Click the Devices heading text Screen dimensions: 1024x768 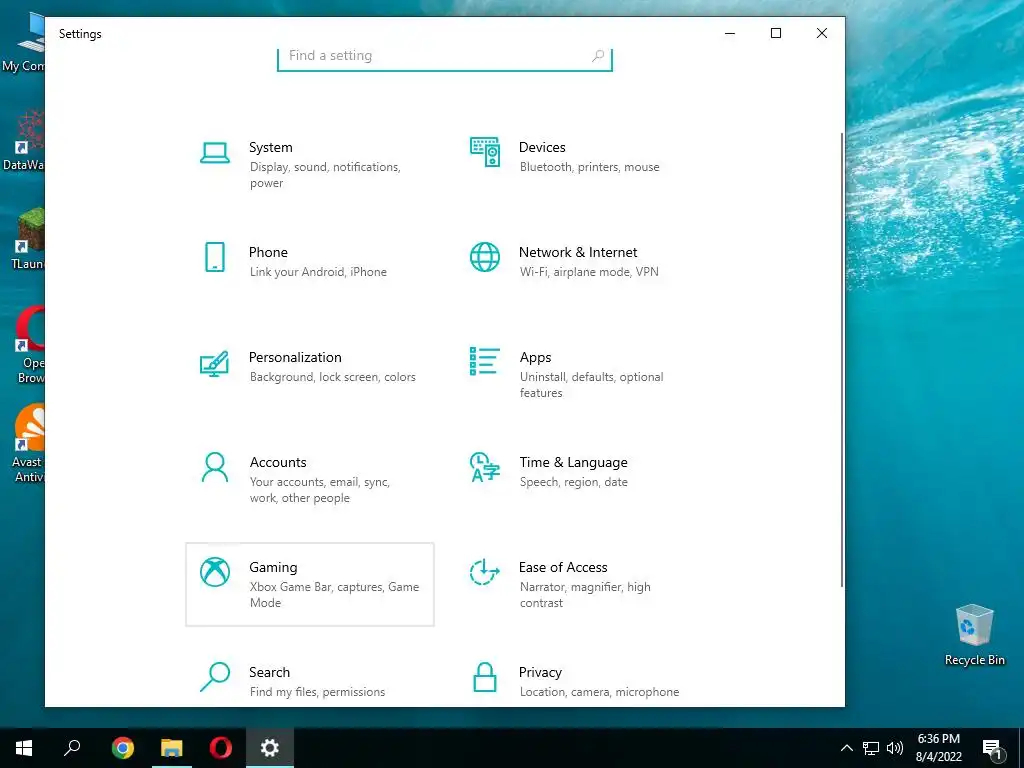click(x=542, y=148)
